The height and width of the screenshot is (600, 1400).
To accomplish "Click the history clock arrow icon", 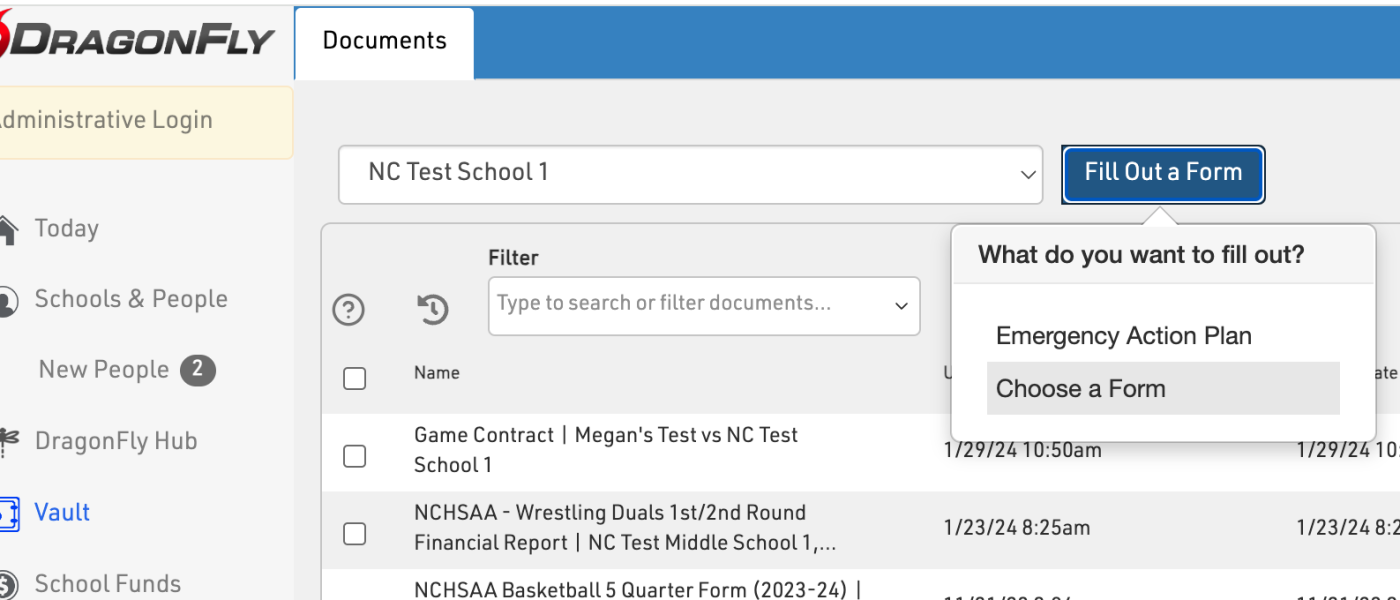I will click(x=432, y=310).
